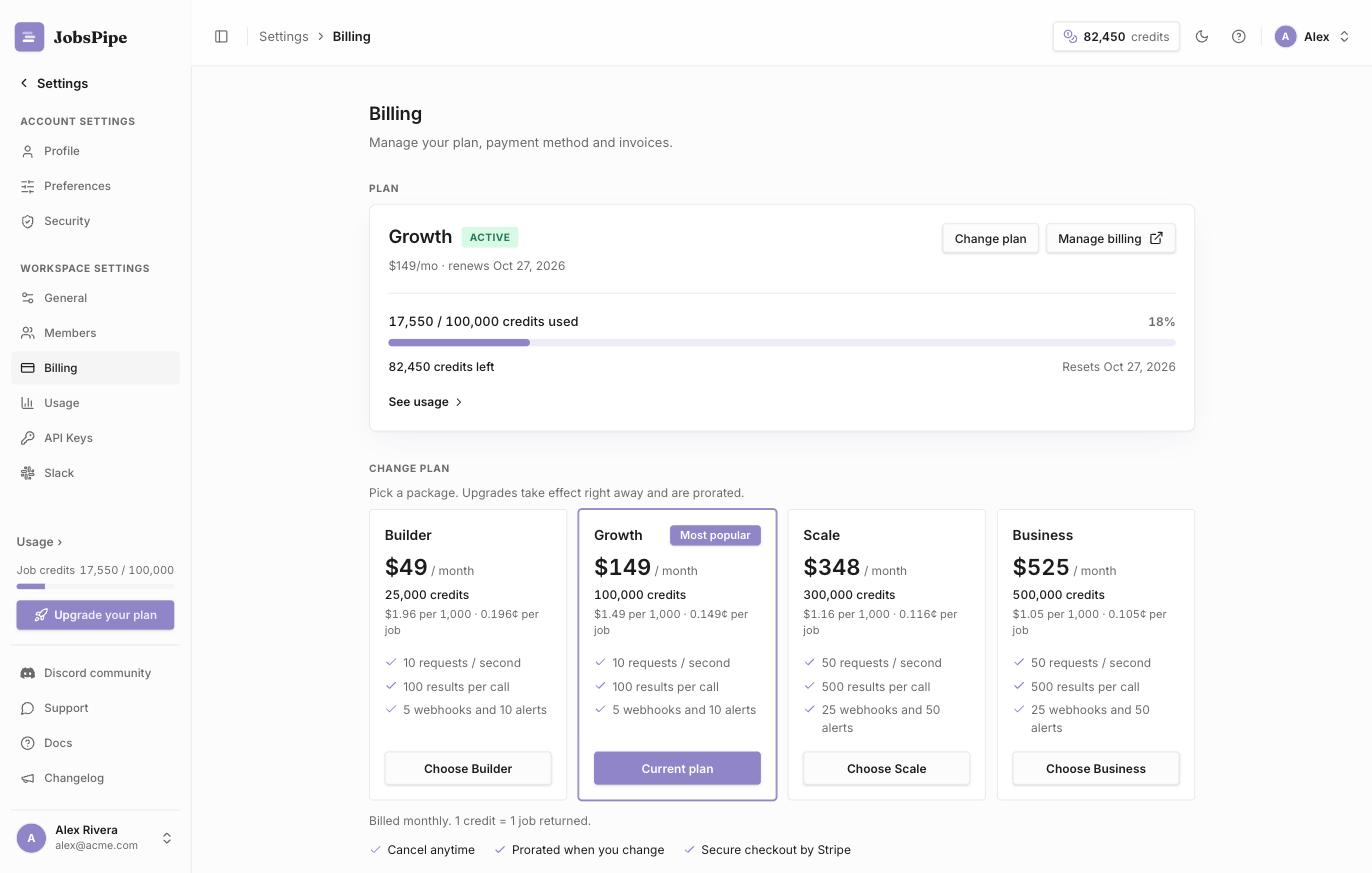Click the credits coin icon in header
The image size is (1372, 873).
[x=1070, y=36]
